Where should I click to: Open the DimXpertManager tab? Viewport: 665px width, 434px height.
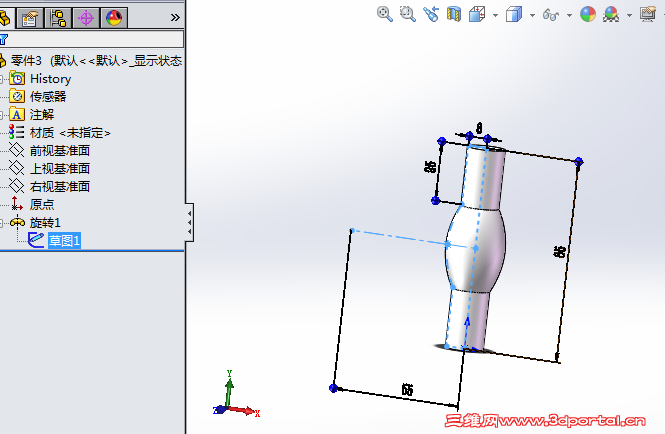[x=86, y=18]
